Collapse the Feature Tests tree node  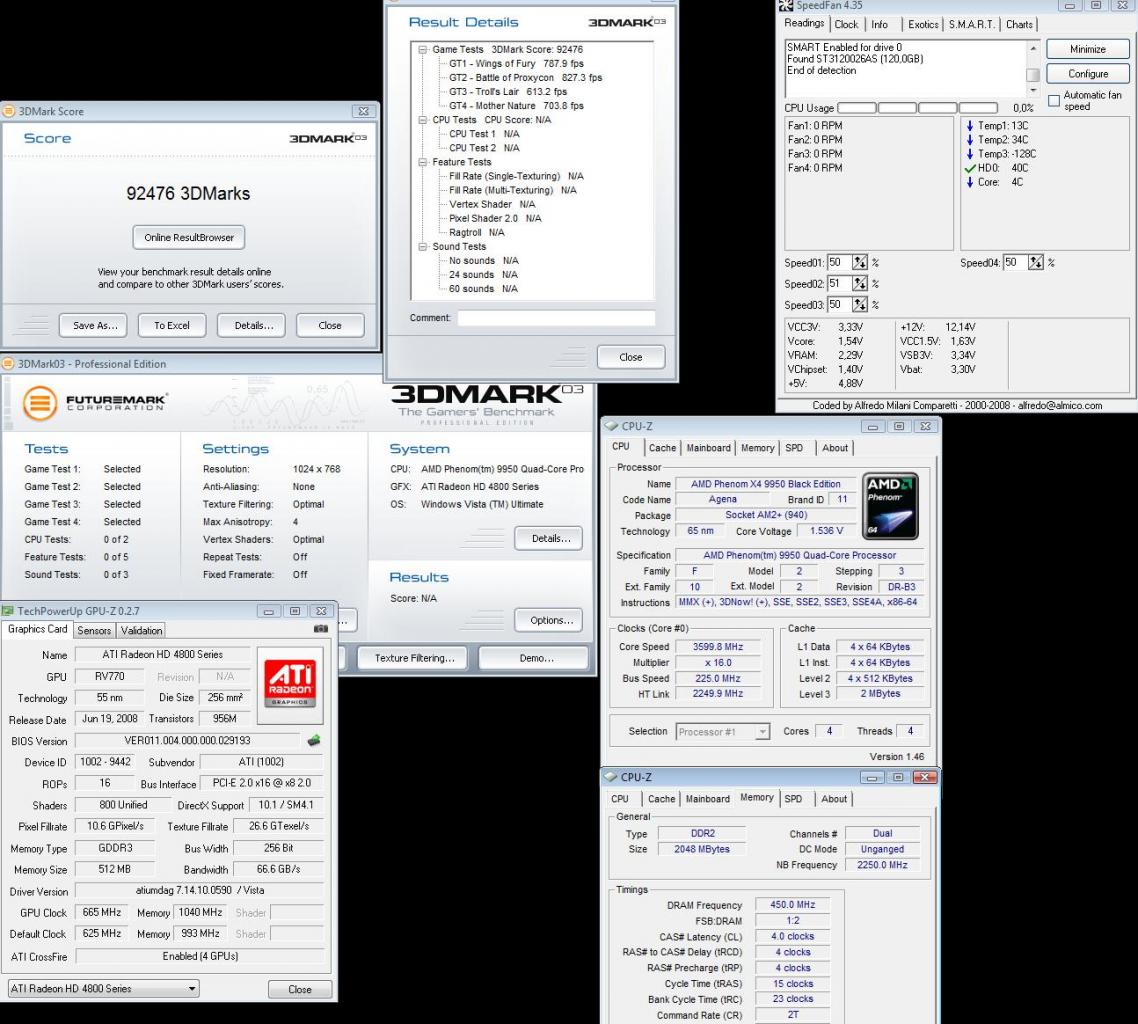pos(422,162)
